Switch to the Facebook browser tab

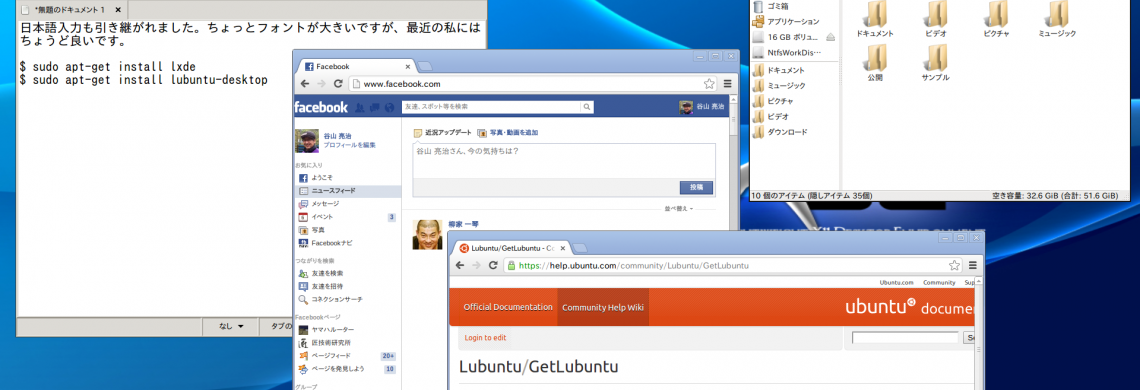pyautogui.click(x=355, y=66)
